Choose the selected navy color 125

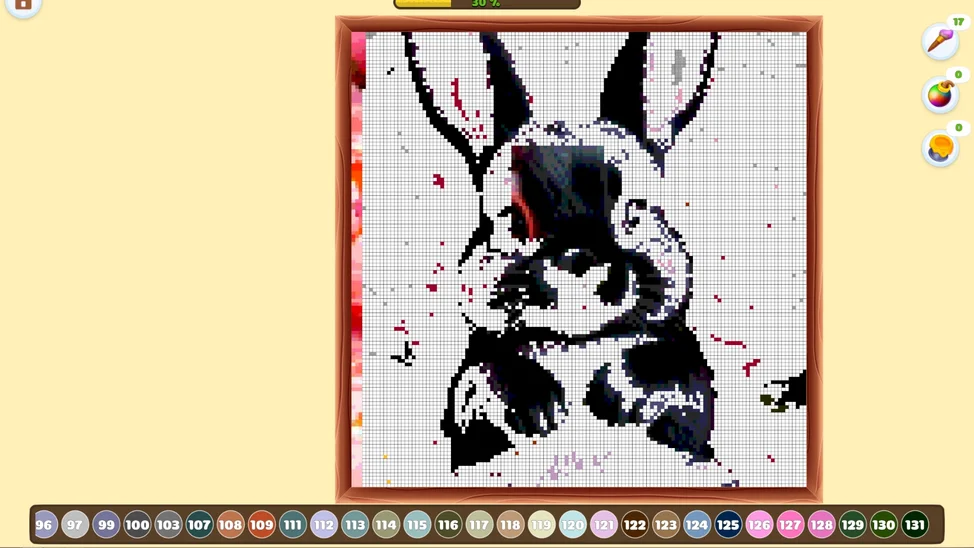click(x=728, y=525)
